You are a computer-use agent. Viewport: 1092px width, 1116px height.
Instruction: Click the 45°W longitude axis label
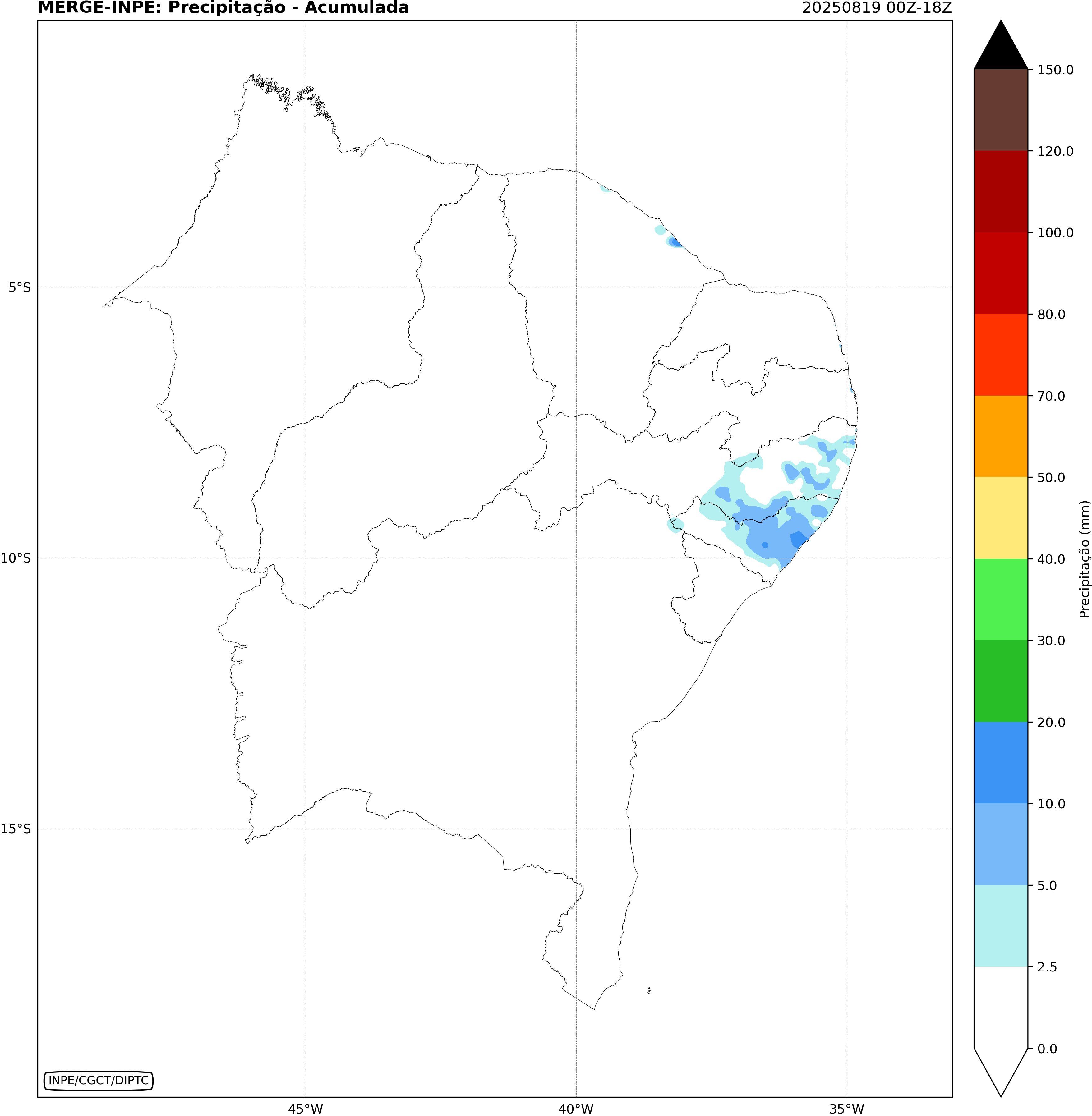tap(305, 1109)
